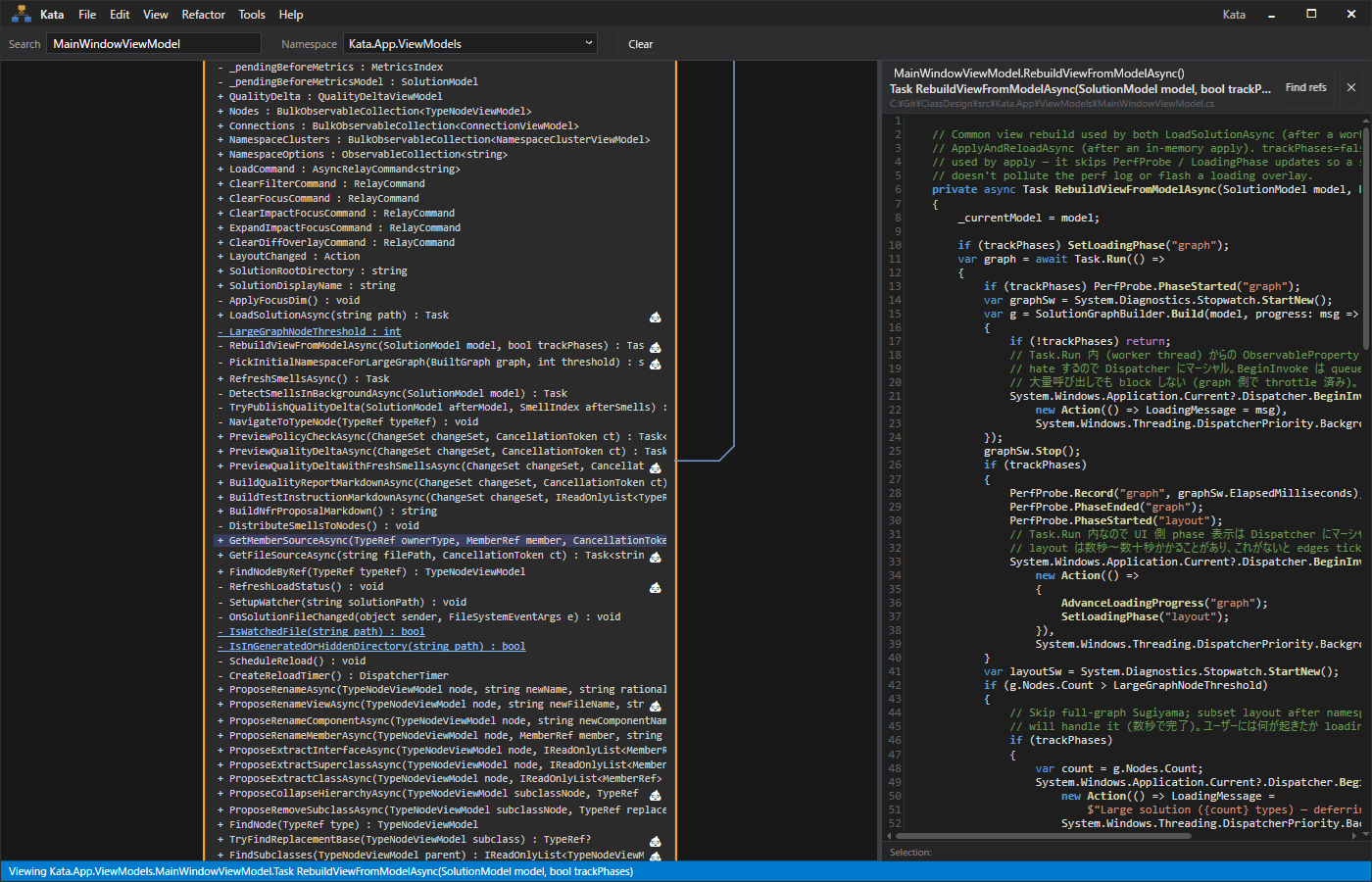This screenshot has height=882, width=1372.
Task: Select ProposeRemoveSubclassAsync row
Action: 441,809
